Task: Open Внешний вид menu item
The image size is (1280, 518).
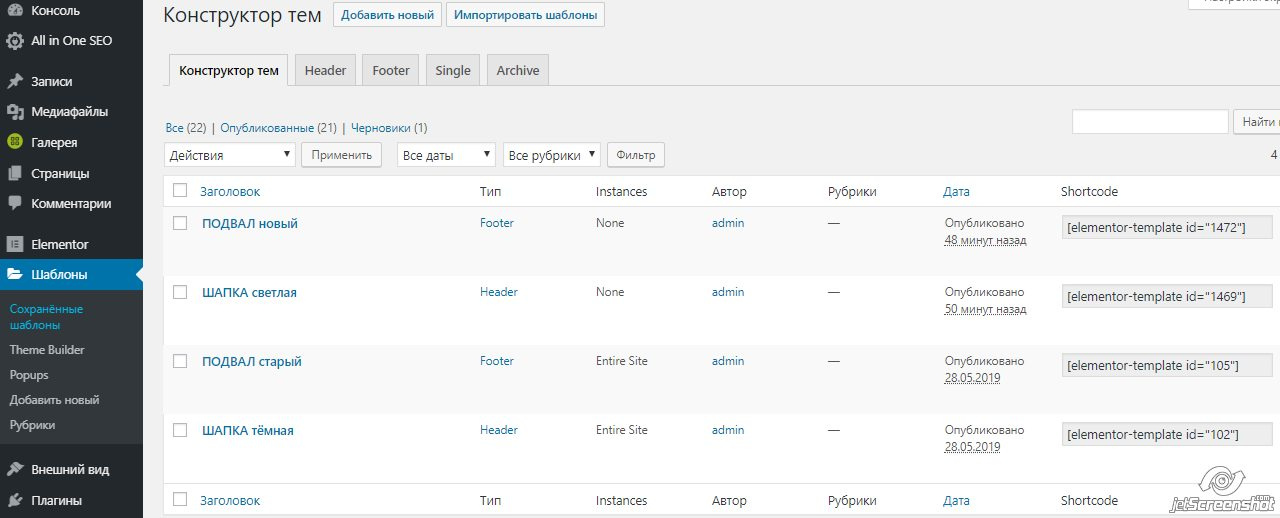Action: pos(71,469)
